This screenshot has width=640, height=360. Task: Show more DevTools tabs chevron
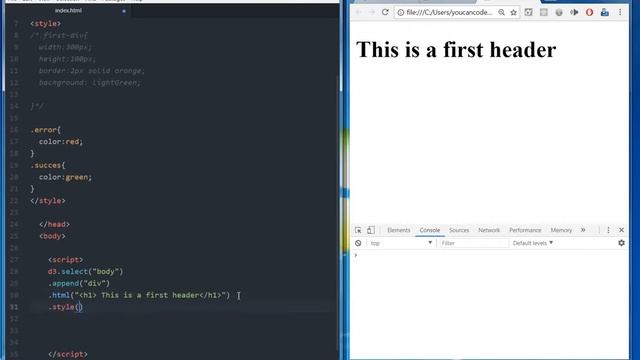[x=583, y=230]
